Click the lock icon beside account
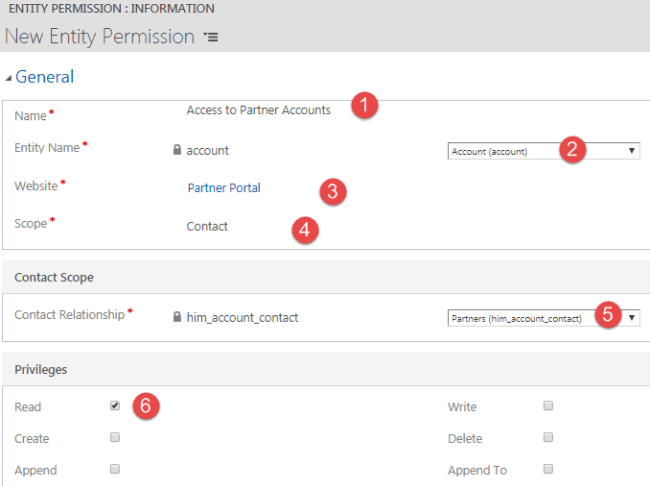Screen dimensions: 650x486 177,150
